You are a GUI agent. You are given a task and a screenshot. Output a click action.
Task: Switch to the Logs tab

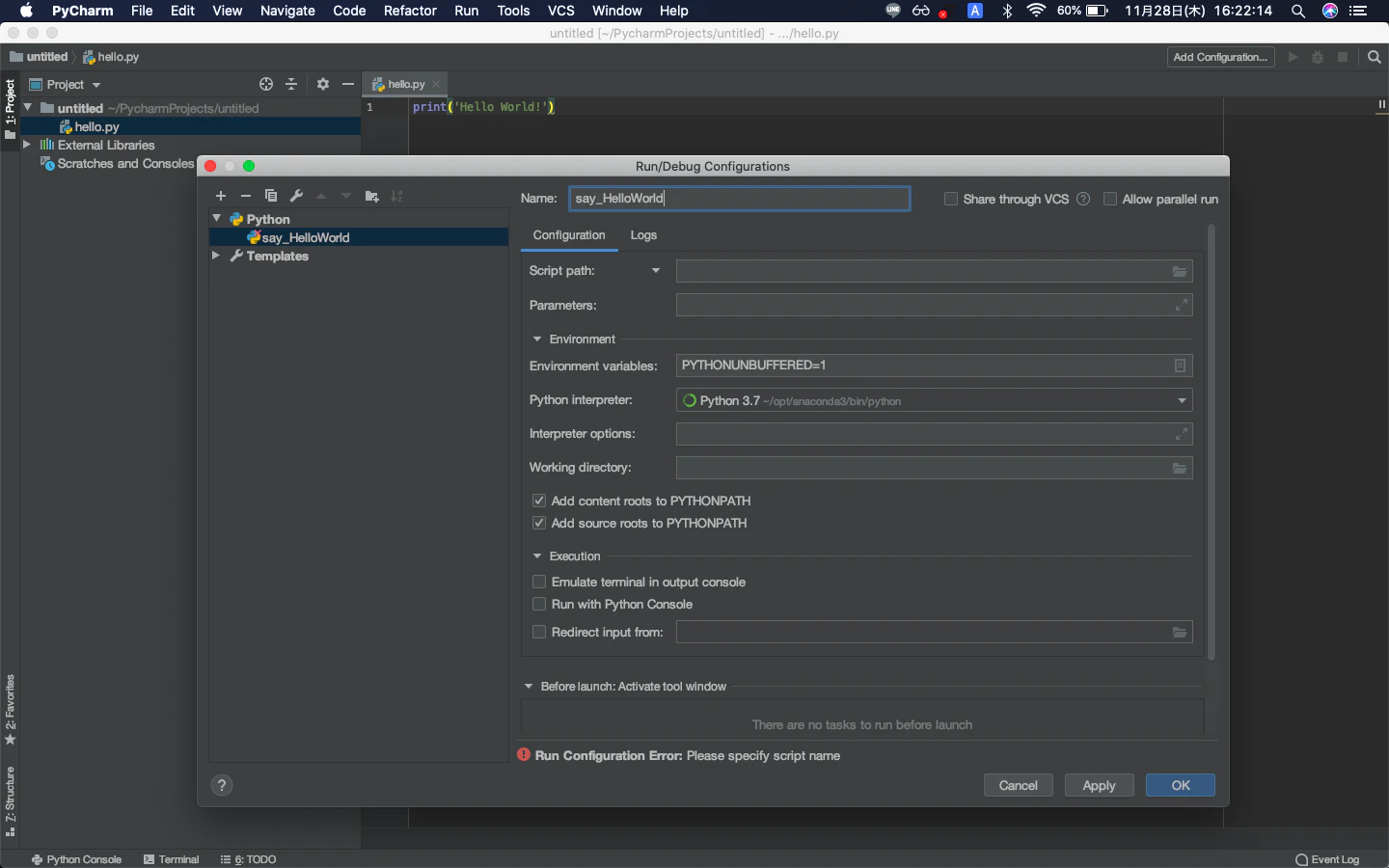(x=643, y=235)
